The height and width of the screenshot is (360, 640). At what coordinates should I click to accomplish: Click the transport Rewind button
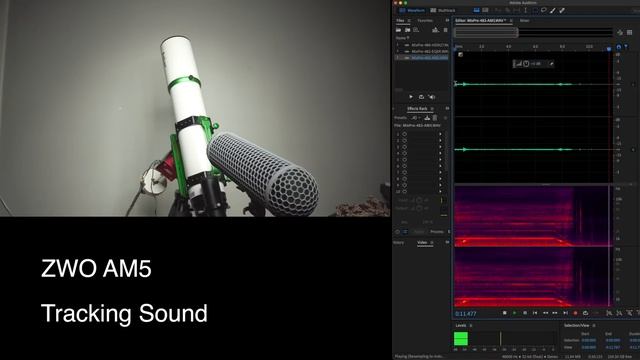[545, 313]
